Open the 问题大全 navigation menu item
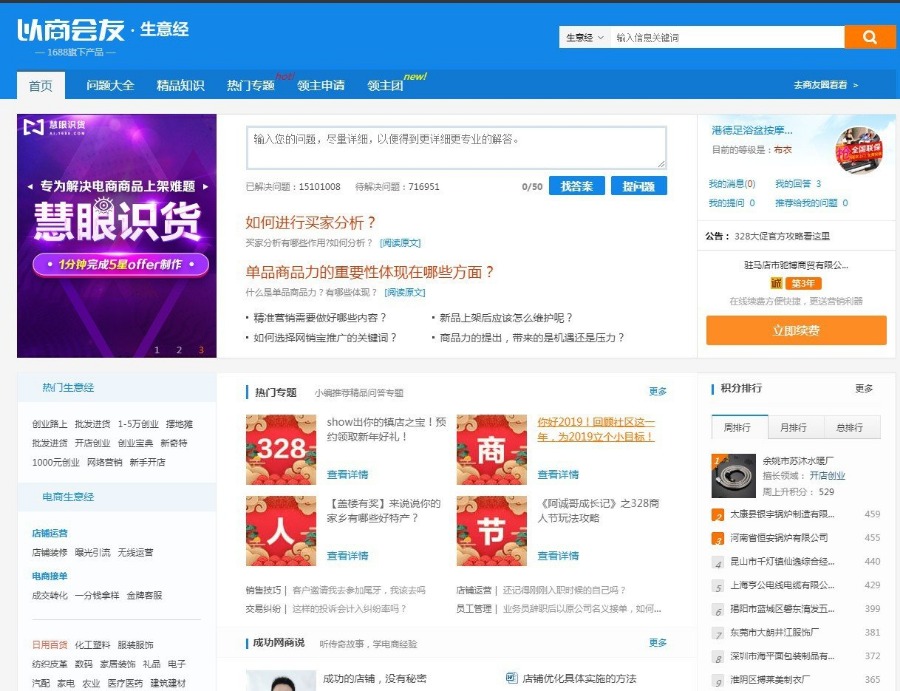The image size is (900, 691). [x=110, y=85]
